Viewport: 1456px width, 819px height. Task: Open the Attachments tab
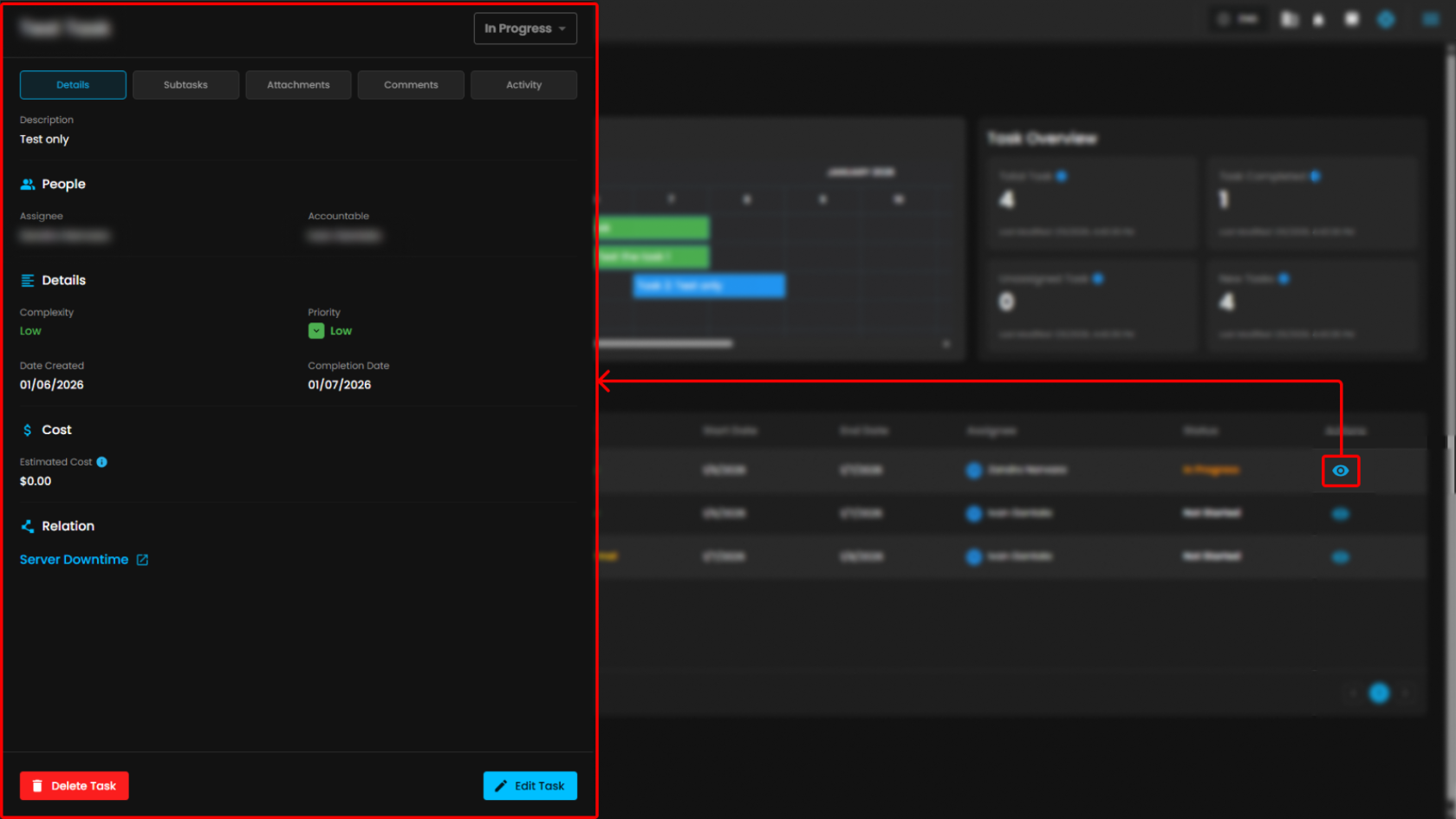click(298, 85)
